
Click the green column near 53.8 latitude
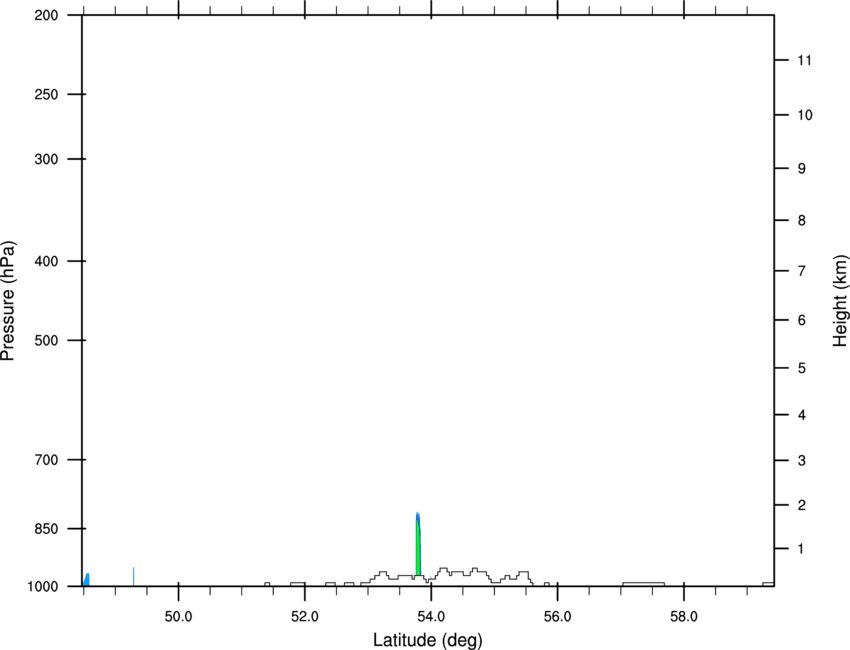click(418, 548)
